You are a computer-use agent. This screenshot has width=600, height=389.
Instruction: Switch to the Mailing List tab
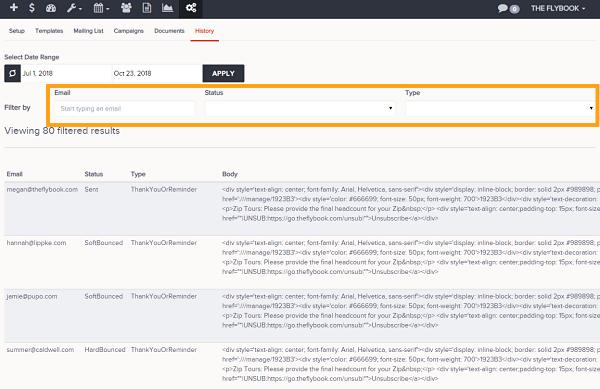pyautogui.click(x=88, y=31)
